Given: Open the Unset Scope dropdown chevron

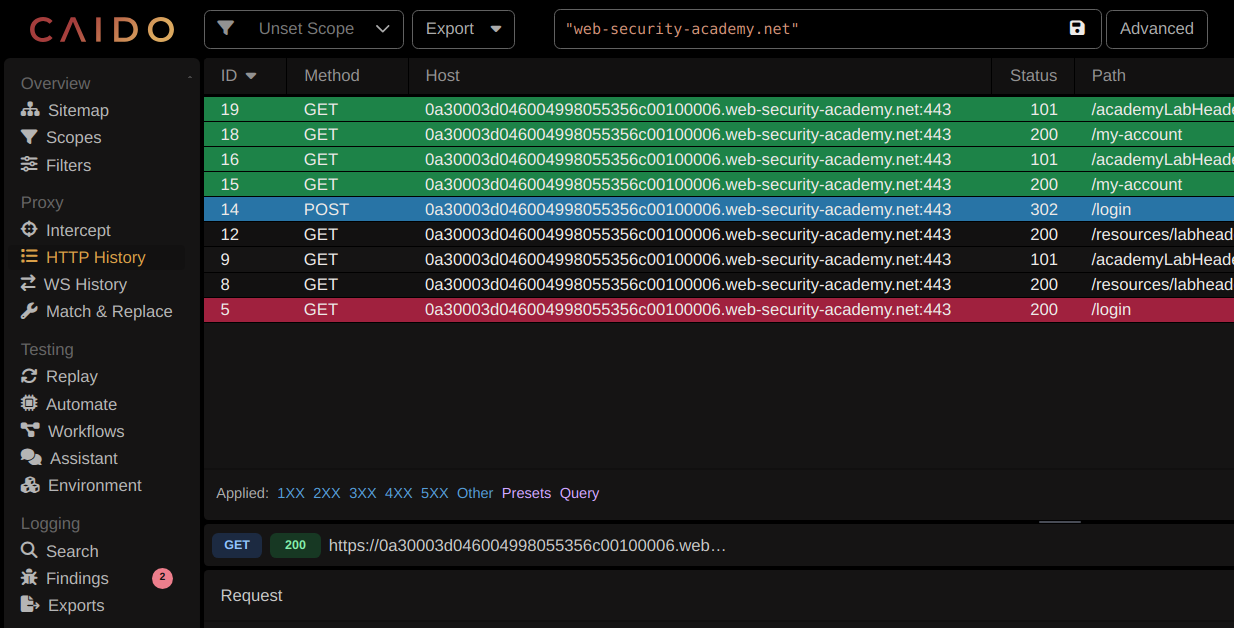Looking at the screenshot, I should (383, 29).
